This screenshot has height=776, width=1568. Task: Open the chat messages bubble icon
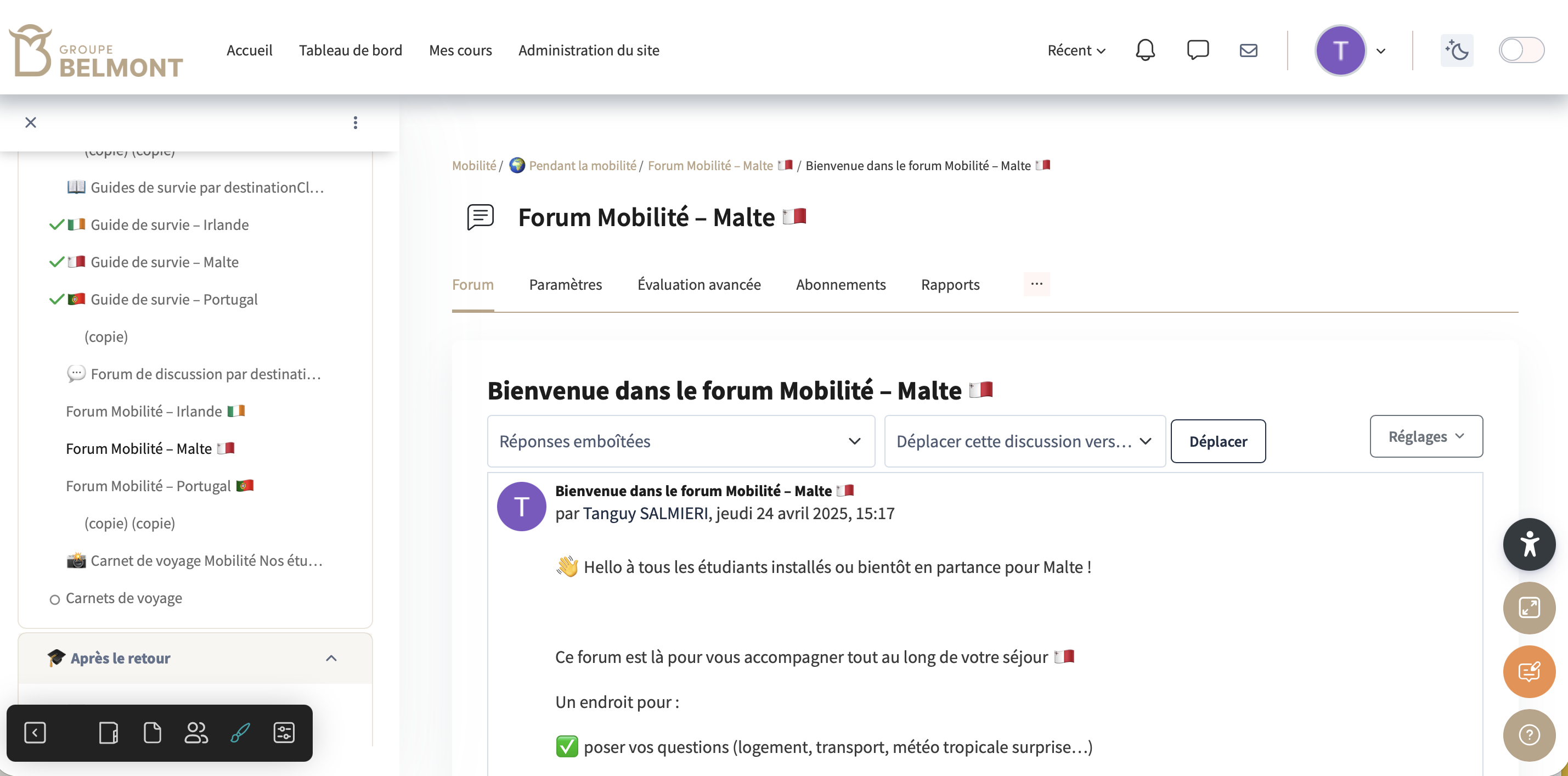coord(1197,50)
